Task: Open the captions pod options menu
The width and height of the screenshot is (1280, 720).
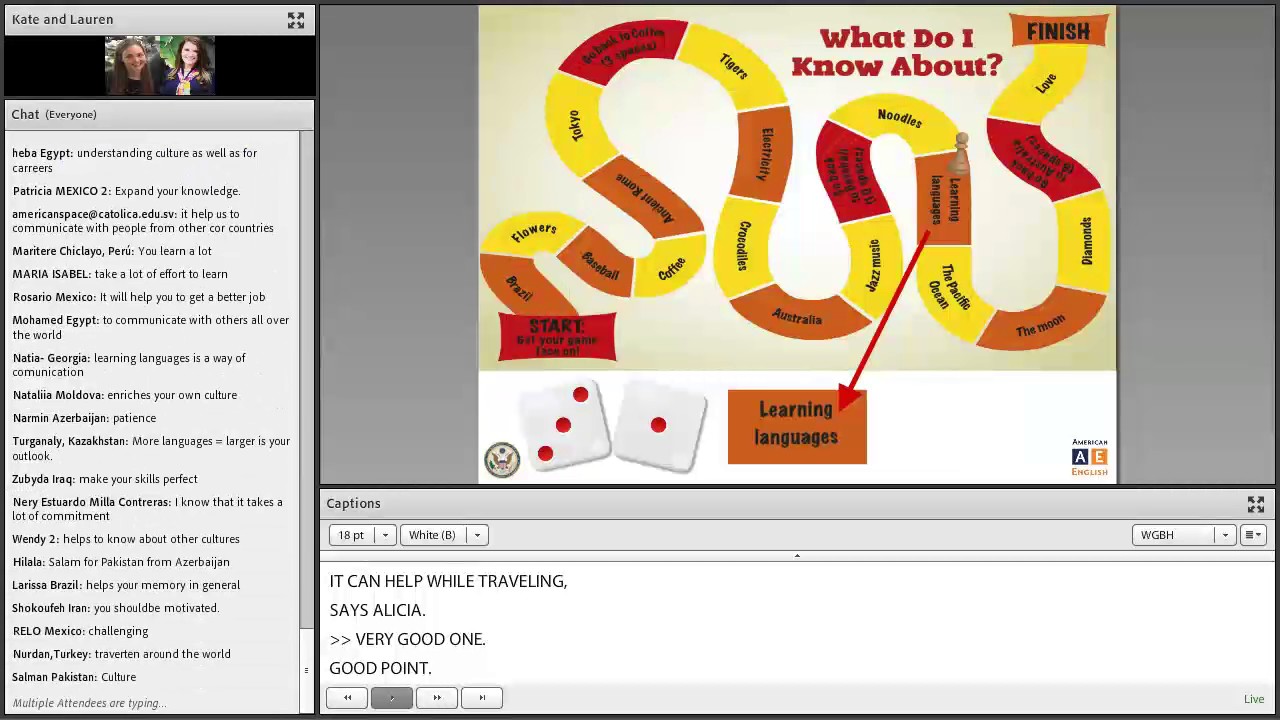Action: (1253, 535)
